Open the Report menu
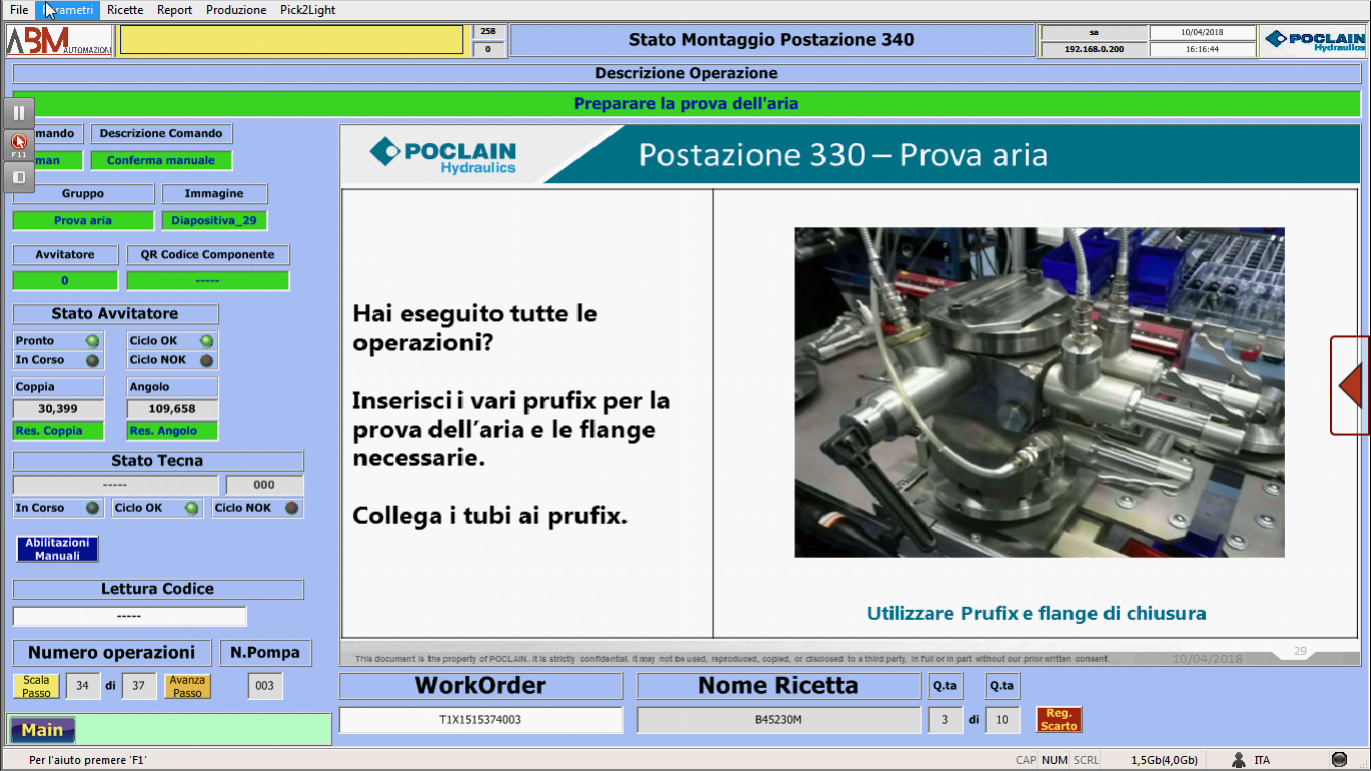 tap(175, 10)
